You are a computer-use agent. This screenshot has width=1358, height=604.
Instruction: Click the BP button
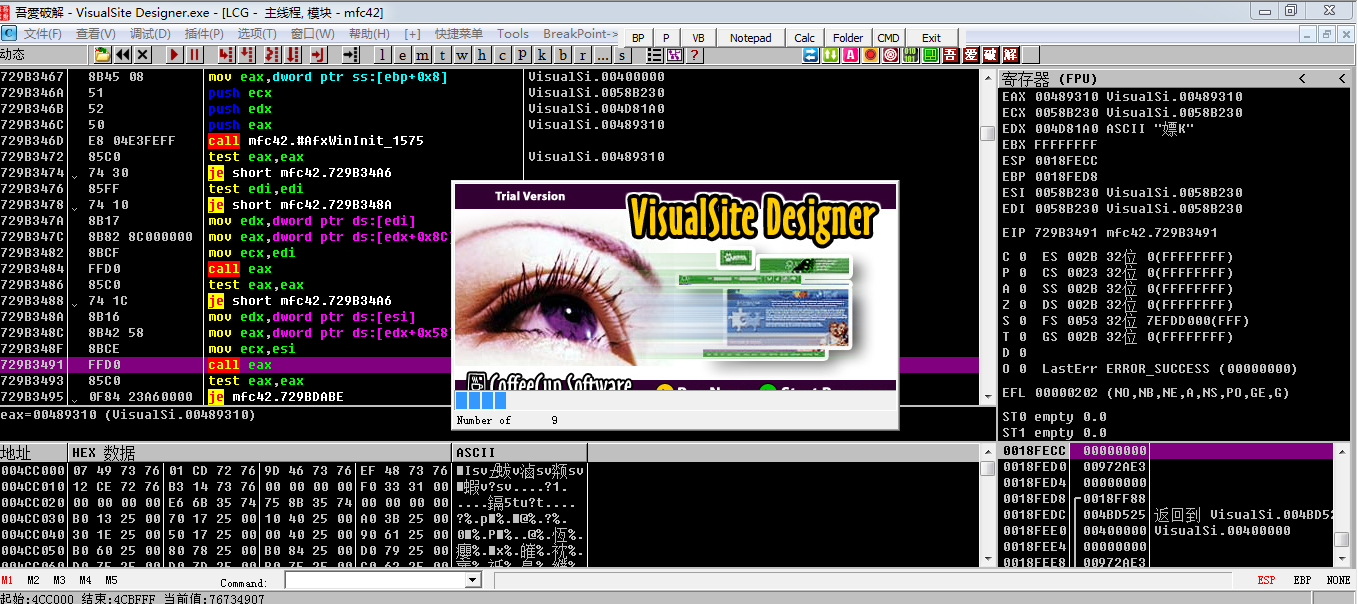click(x=638, y=37)
